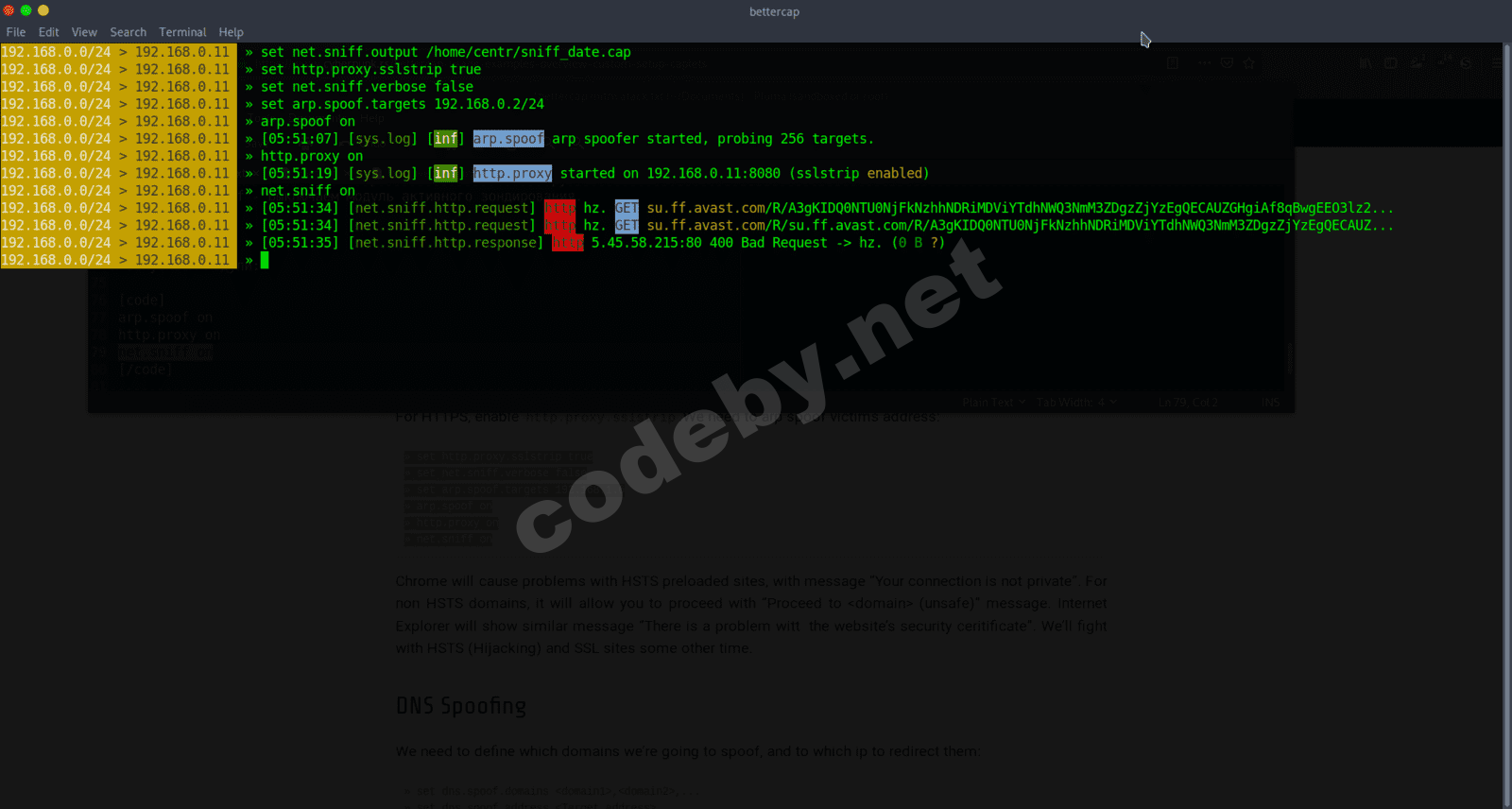Click the avast URL ending 'GHgiAf8qBwgEEO3lz2...'
This screenshot has height=809, width=1512.
(x=1021, y=208)
